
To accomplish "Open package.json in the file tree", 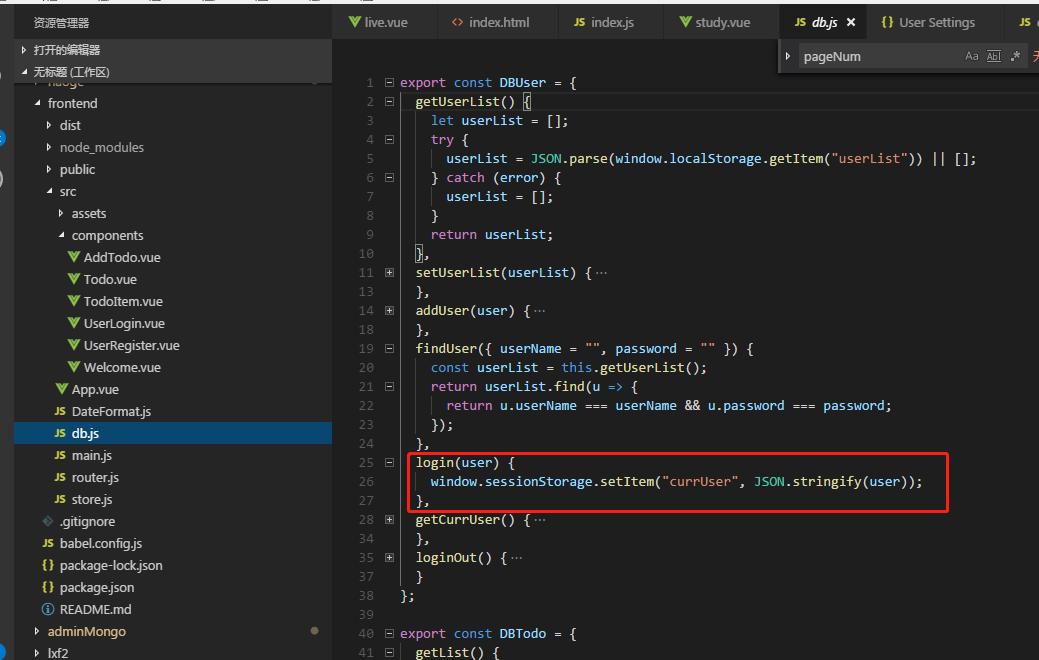I will (96, 587).
